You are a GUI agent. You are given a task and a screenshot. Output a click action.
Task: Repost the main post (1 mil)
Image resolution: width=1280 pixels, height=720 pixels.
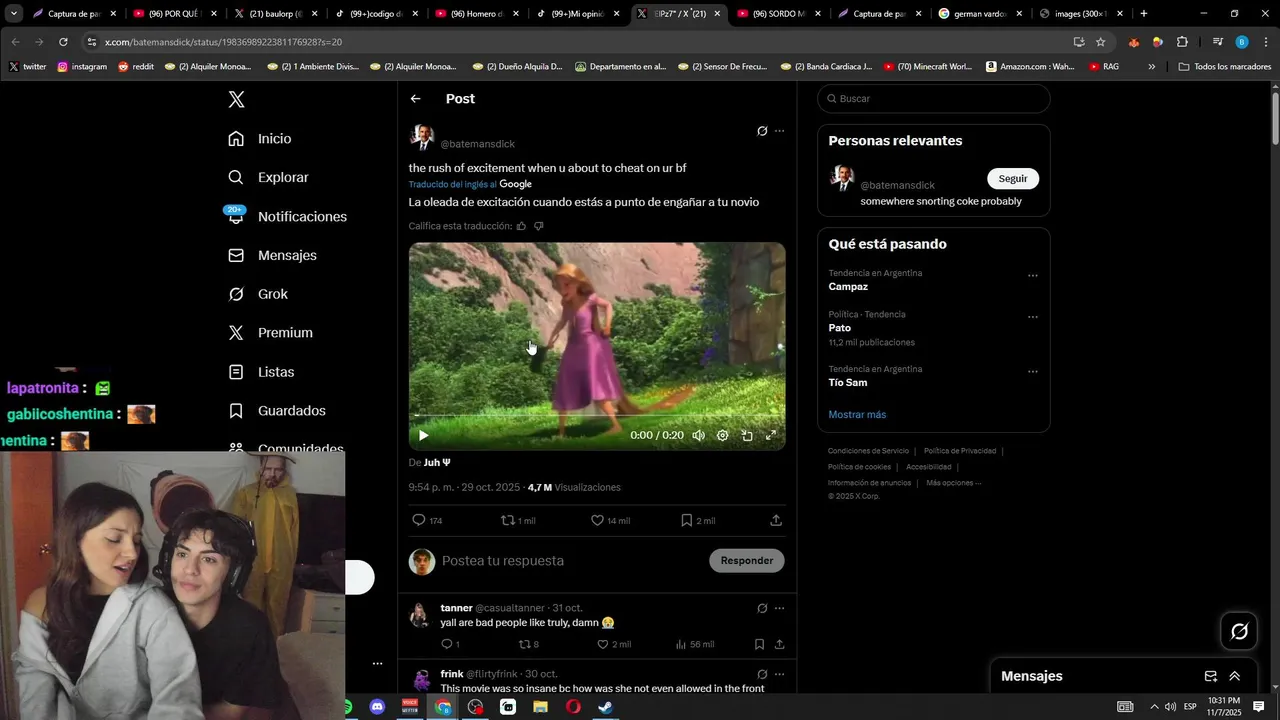518,520
